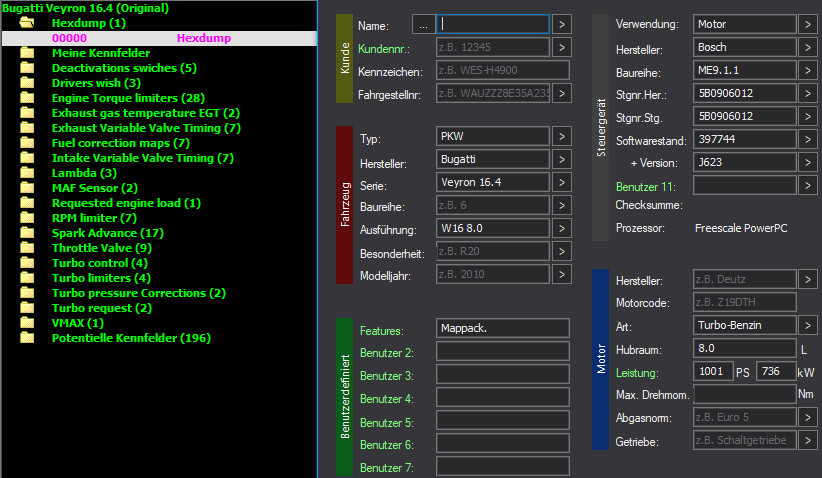The width and height of the screenshot is (822, 478).
Task: Focus the Benutzer 5 input field
Action: (x=503, y=420)
